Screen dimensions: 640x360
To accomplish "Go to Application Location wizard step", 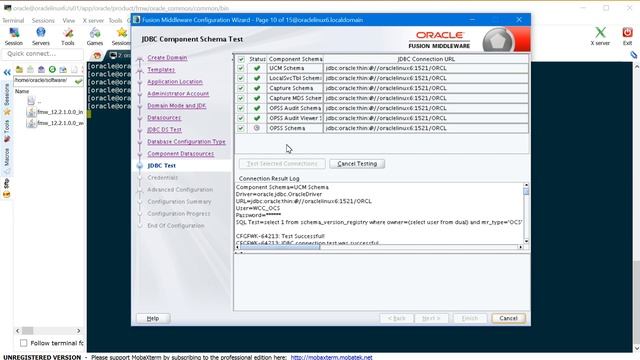I will point(175,82).
